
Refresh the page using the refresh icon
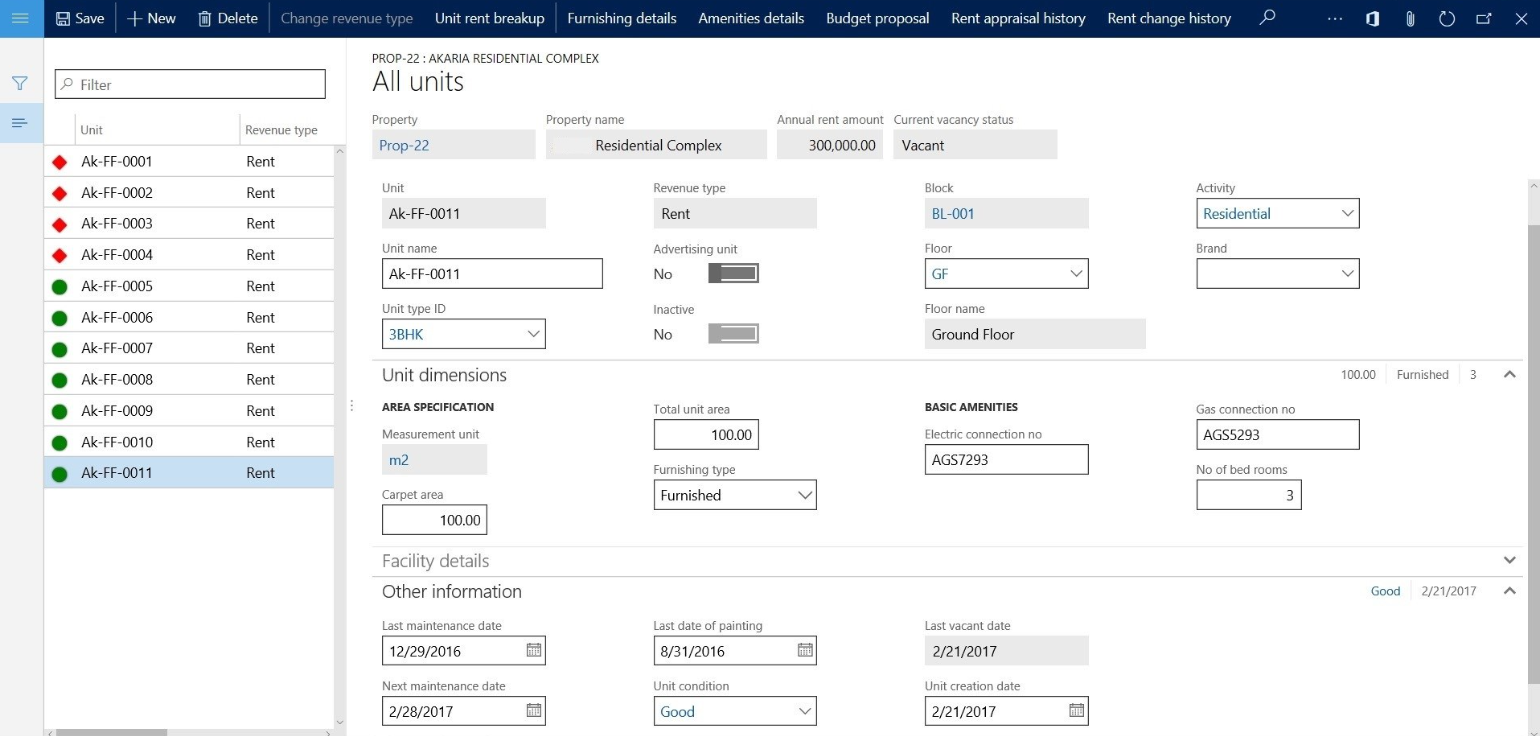pos(1446,19)
